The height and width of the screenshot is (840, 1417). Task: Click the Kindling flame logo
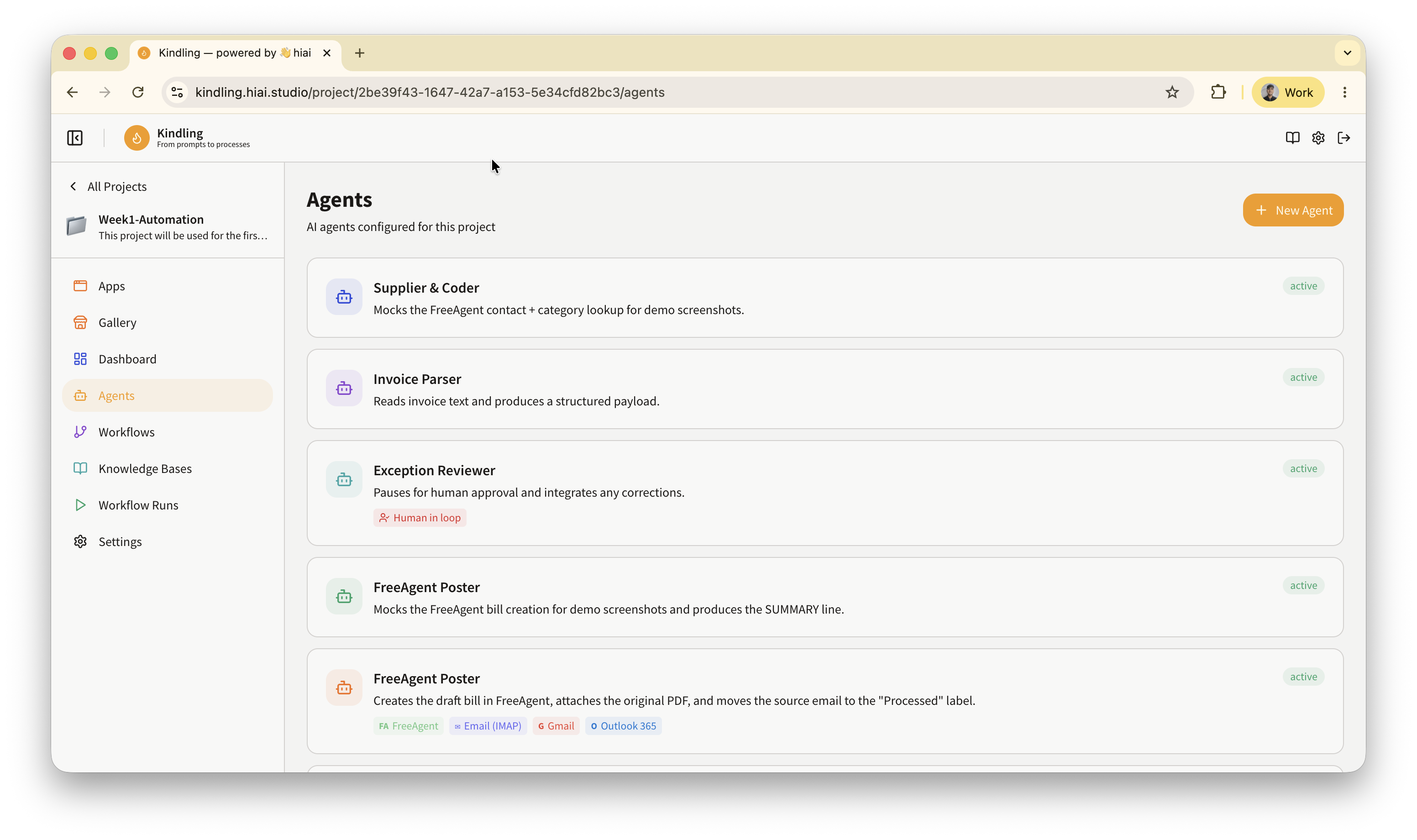tap(136, 137)
